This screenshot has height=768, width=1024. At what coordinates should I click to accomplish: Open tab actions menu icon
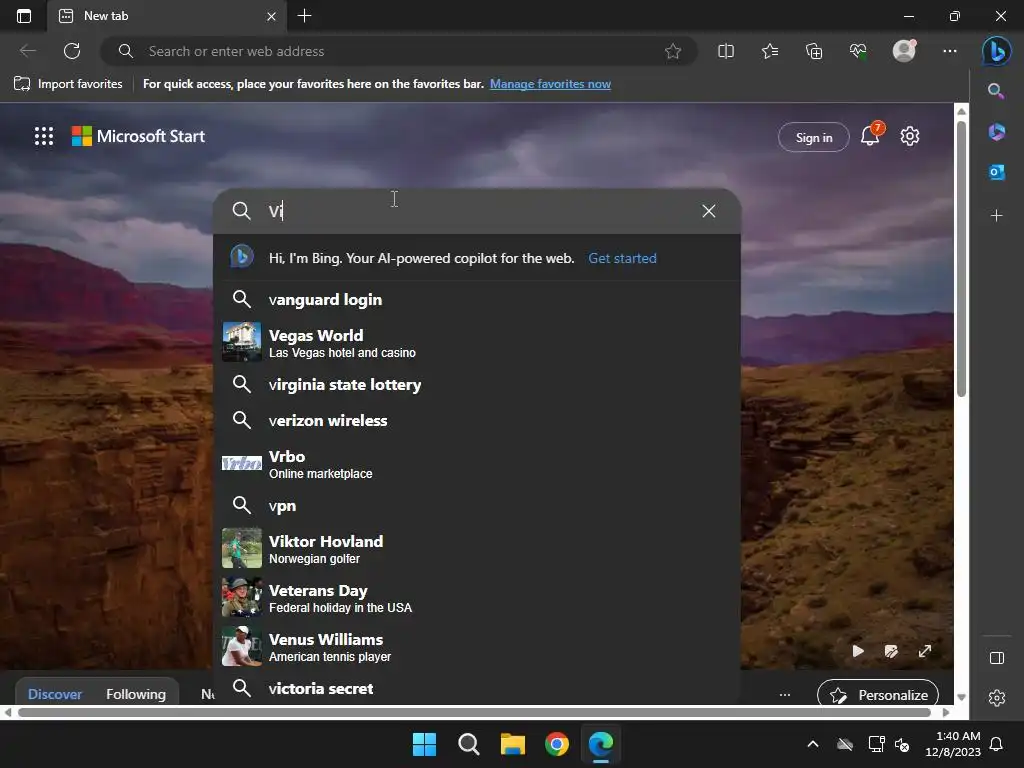24,16
